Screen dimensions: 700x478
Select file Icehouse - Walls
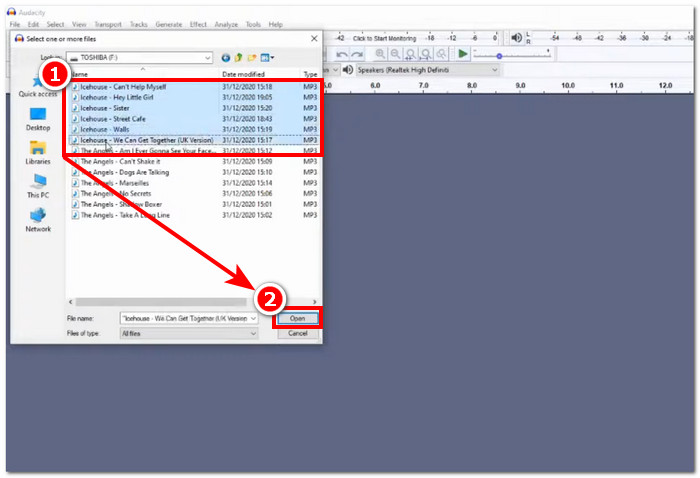pos(194,129)
